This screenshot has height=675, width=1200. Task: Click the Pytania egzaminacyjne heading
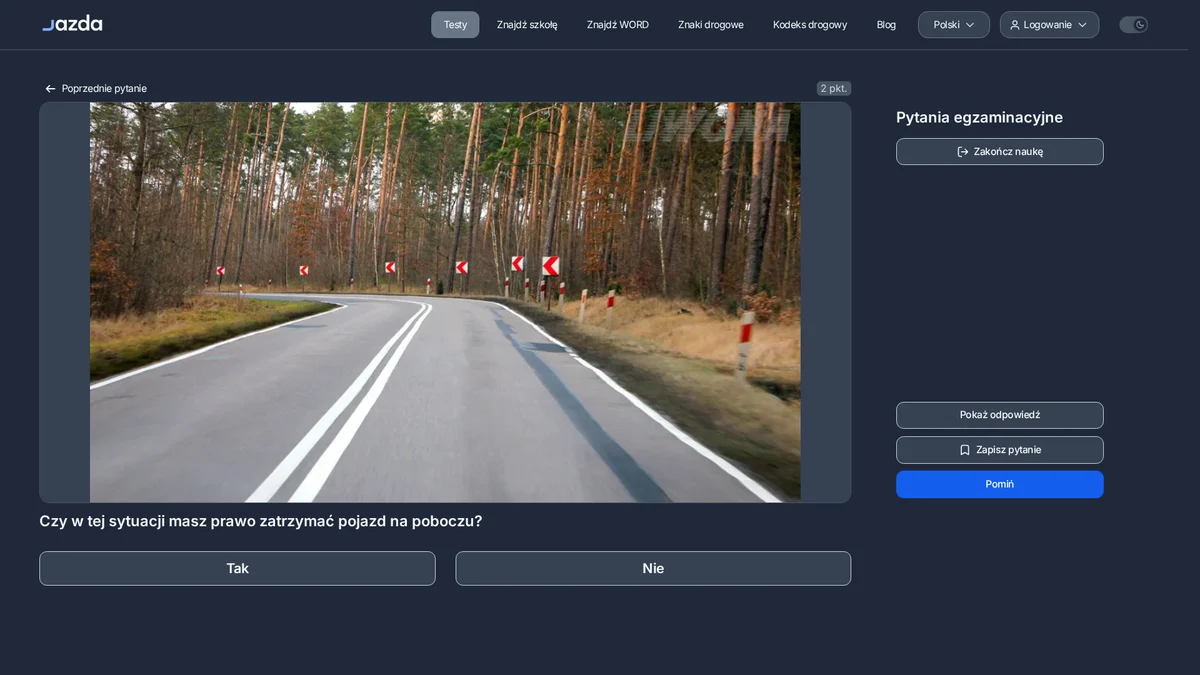[x=979, y=118]
